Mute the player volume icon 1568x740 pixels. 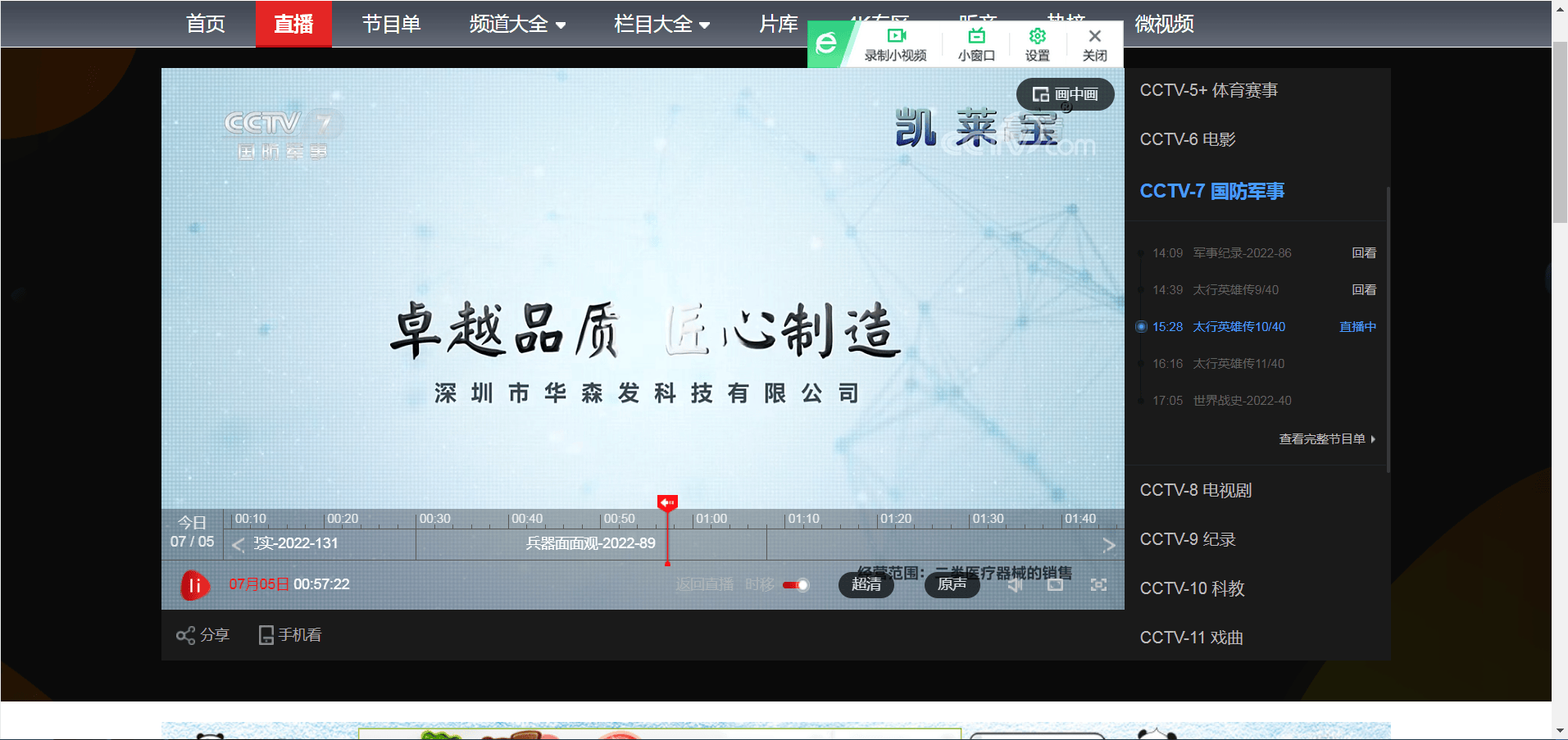tap(1016, 585)
